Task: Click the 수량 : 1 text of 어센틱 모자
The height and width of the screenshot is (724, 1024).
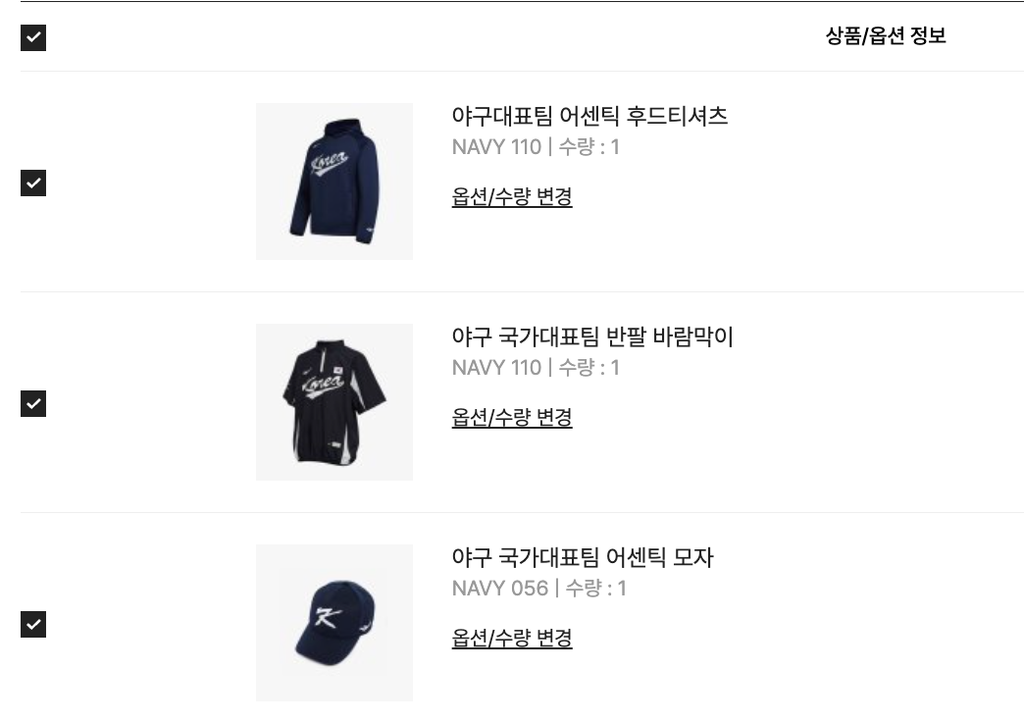Action: pos(596,588)
